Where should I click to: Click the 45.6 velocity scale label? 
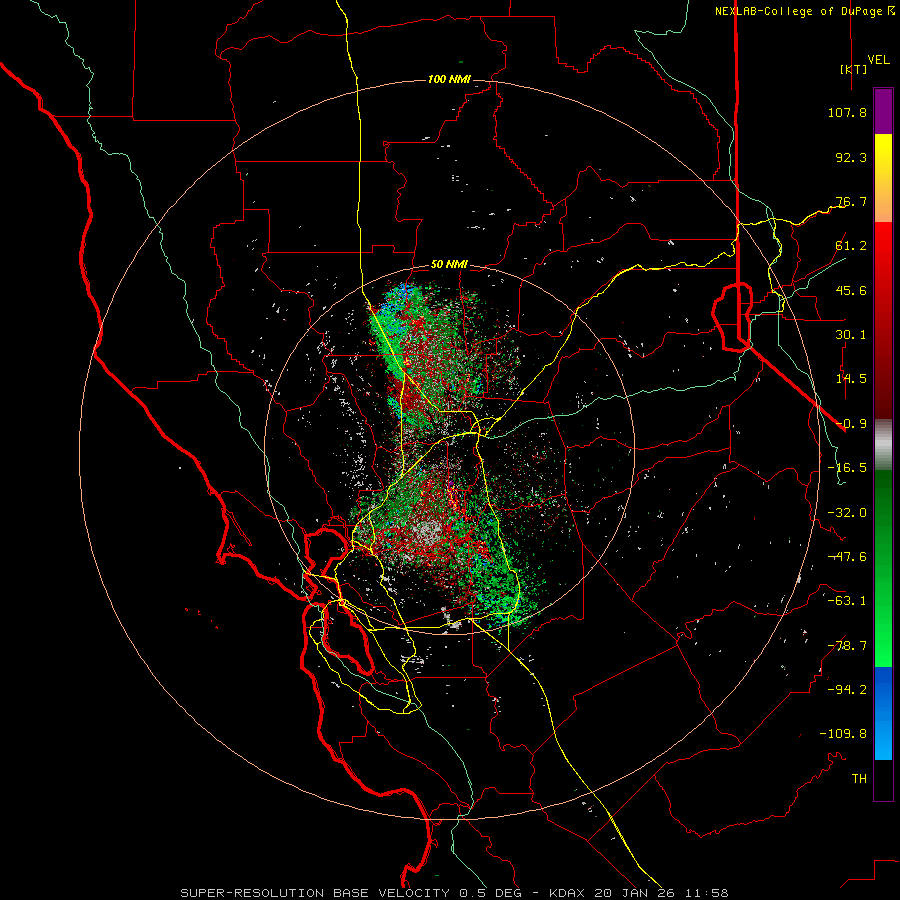point(851,290)
